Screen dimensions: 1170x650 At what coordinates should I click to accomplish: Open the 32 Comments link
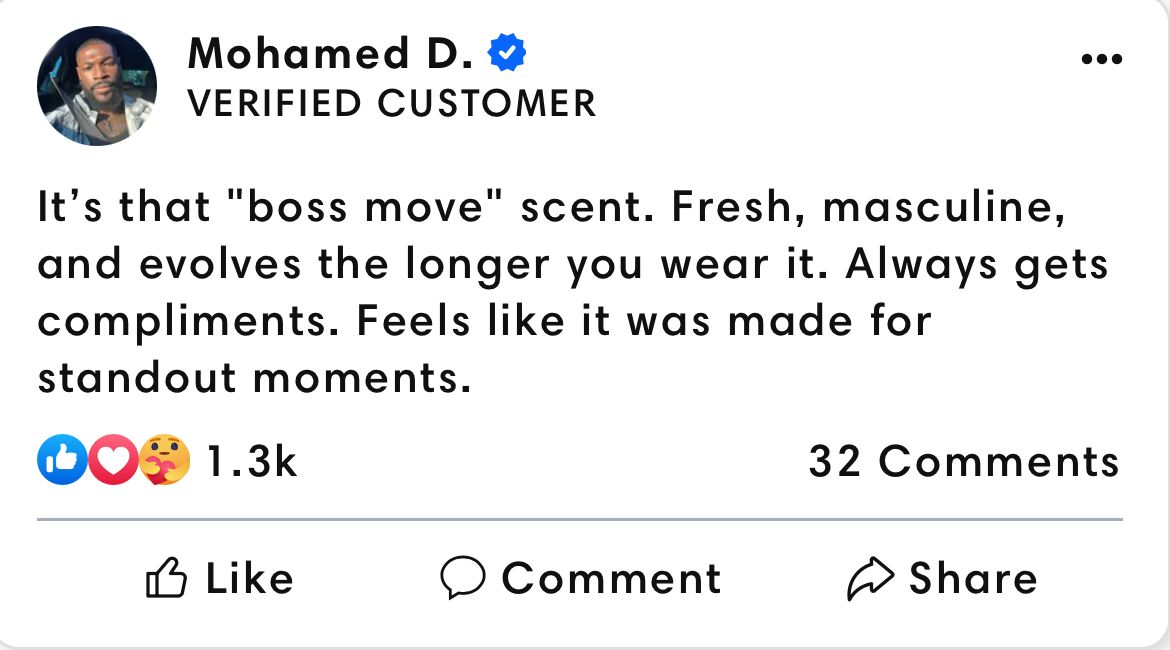tap(963, 461)
